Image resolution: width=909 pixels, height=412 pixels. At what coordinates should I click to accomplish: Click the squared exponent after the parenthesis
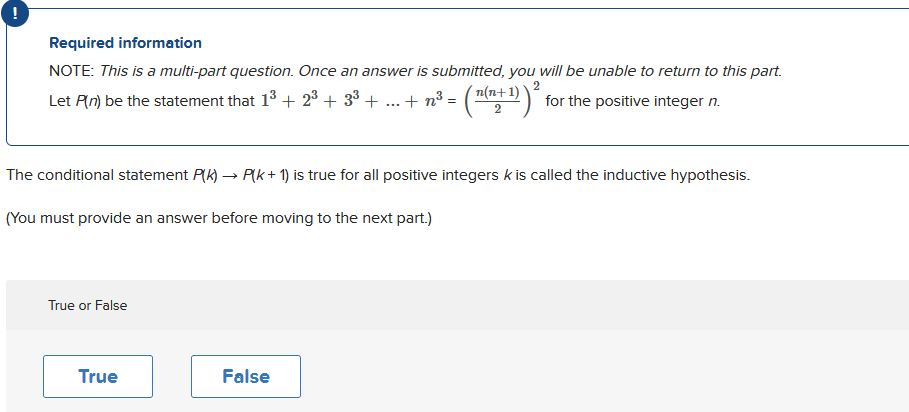point(537,87)
